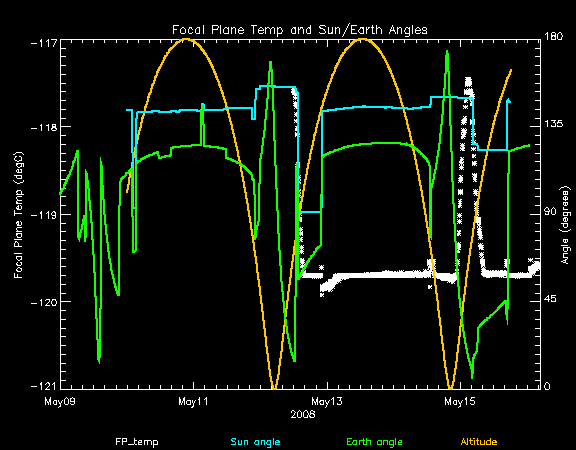Viewport: 576px width, 450px height.
Task: Click the chart title Focal Plane Temp and Sun/Earth Angles
Action: 300,30
